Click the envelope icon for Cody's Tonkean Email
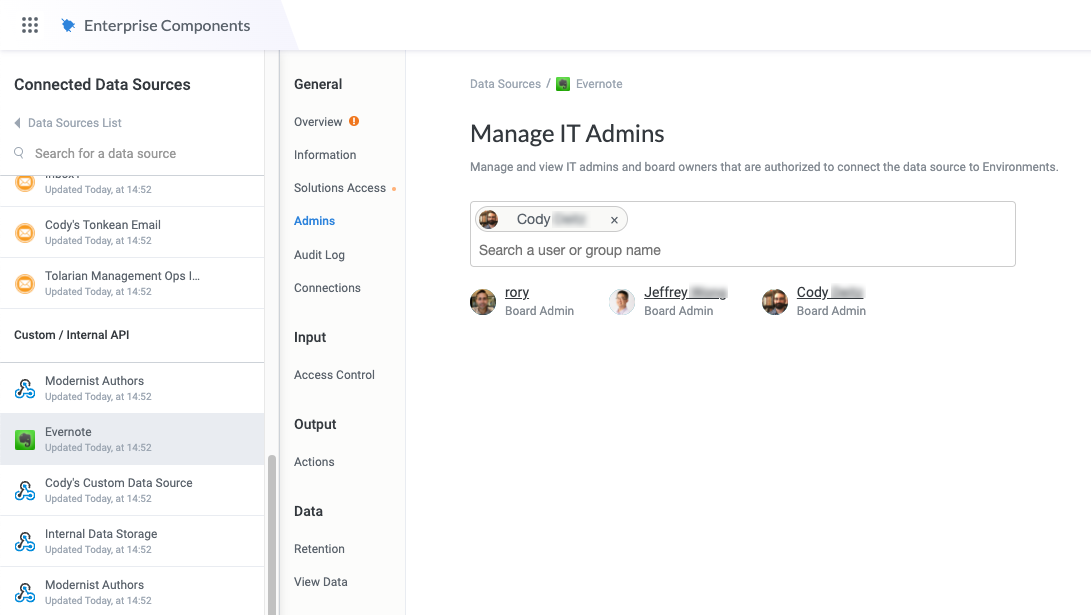 coord(25,231)
